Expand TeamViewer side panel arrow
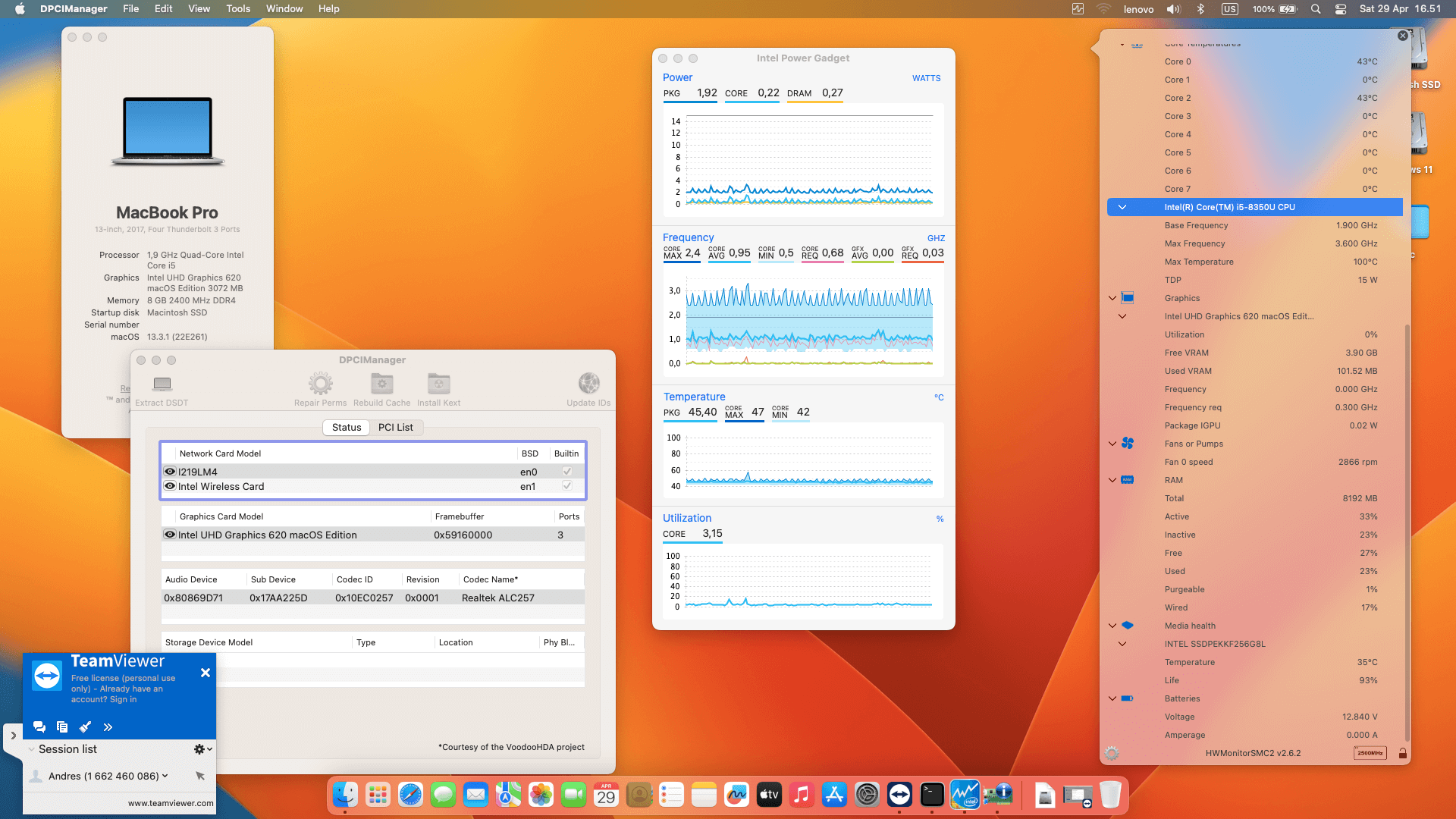The image size is (1456, 819). coord(13,736)
